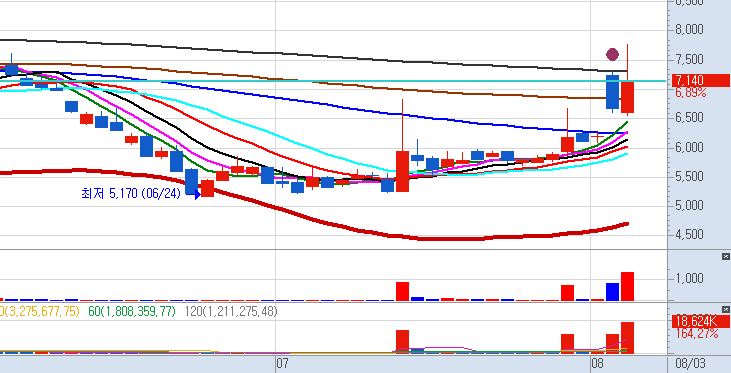Viewport: 731px width, 373px height.
Task: Select the red candle at the 5,170 low
Action: (x=207, y=188)
